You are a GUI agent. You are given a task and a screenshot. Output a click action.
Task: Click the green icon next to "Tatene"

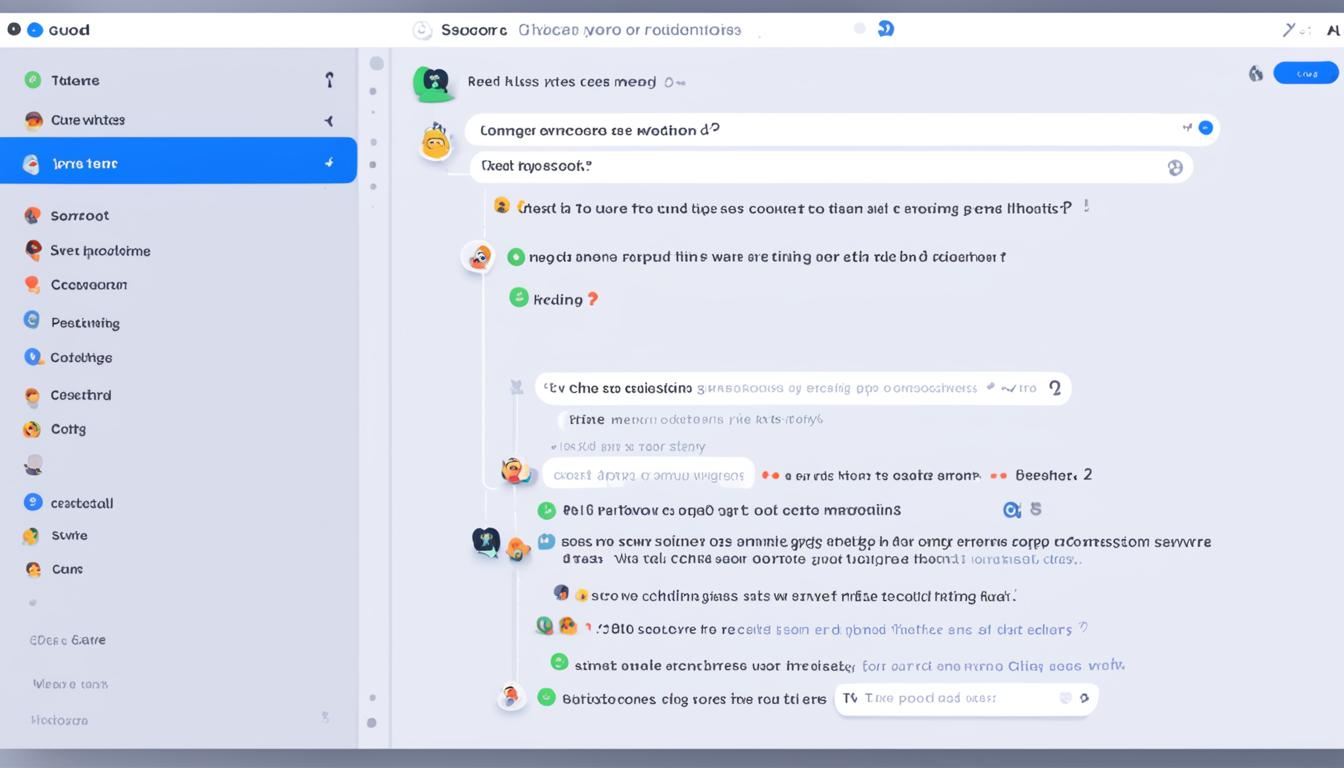33,80
